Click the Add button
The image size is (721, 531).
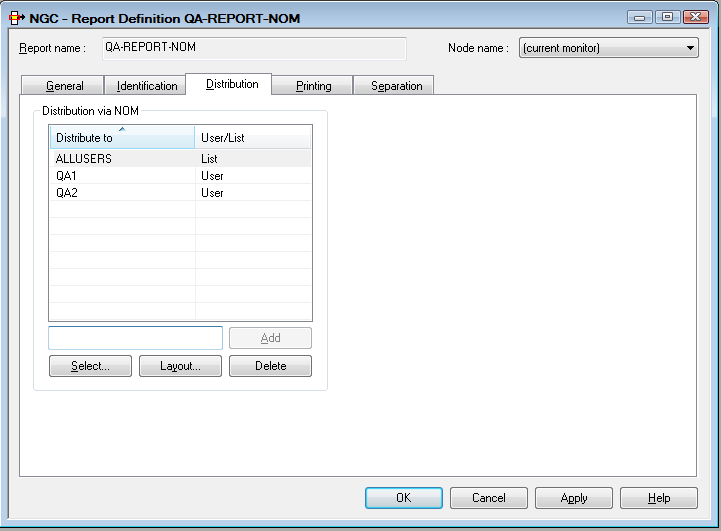(x=270, y=338)
